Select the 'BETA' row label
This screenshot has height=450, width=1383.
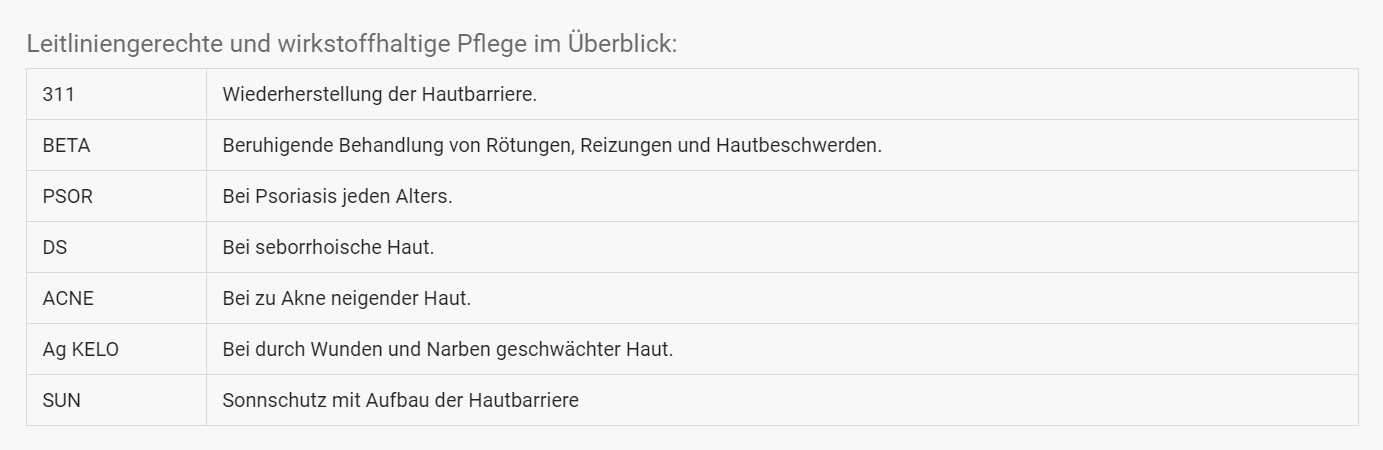point(66,145)
